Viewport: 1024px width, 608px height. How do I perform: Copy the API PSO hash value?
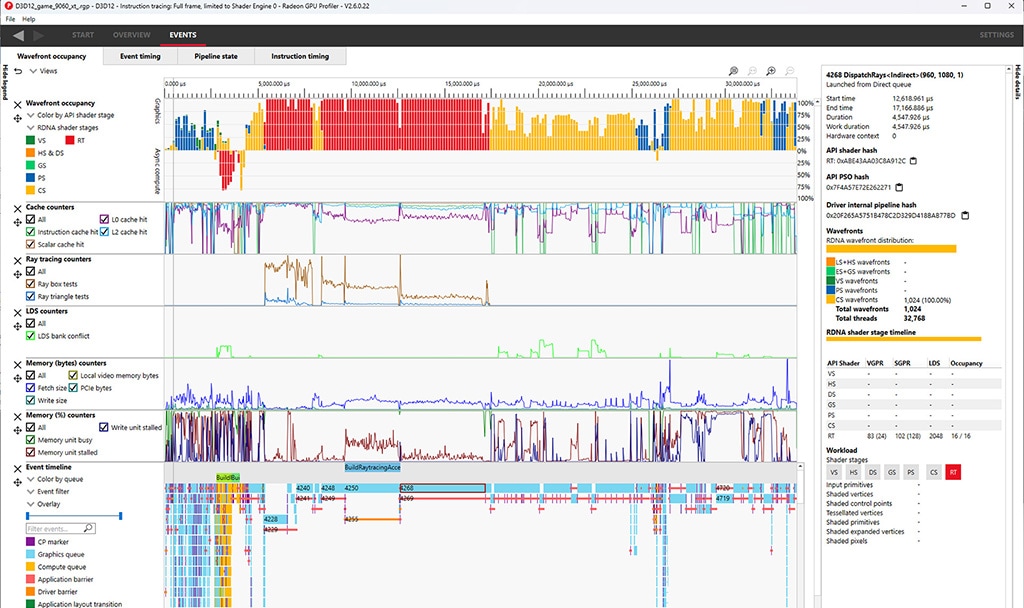[x=899, y=187]
